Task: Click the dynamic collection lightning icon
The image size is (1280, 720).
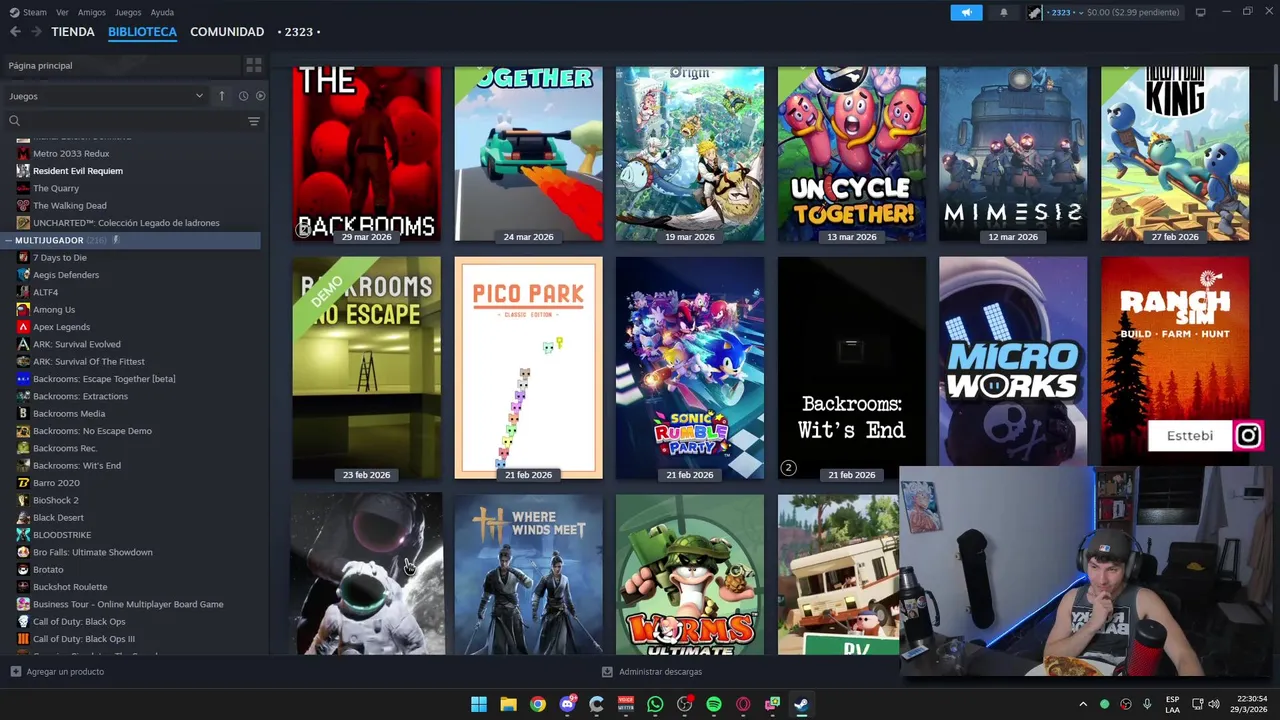Action: (x=116, y=240)
